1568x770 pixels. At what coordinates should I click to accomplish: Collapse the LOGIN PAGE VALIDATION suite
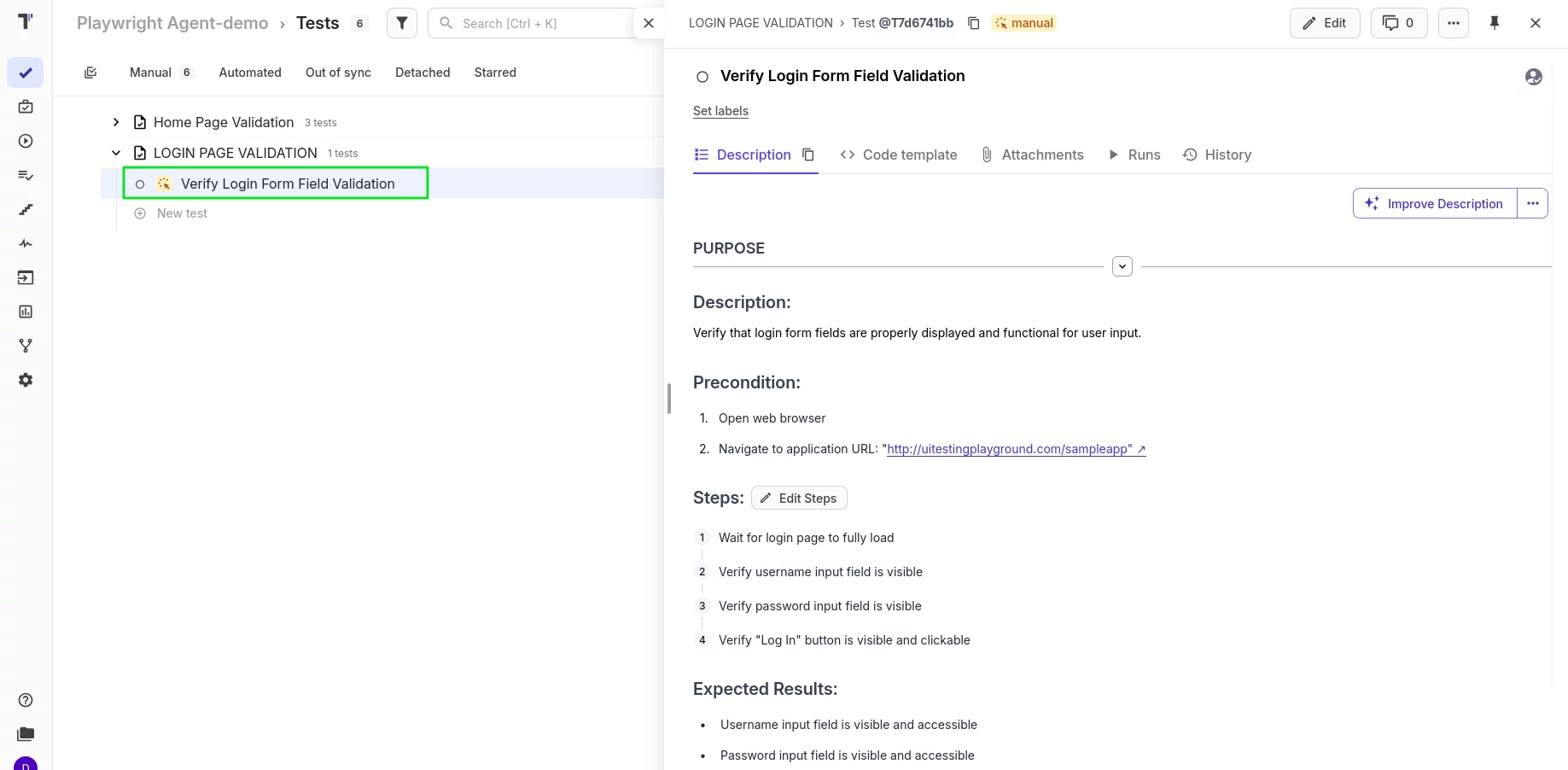117,153
